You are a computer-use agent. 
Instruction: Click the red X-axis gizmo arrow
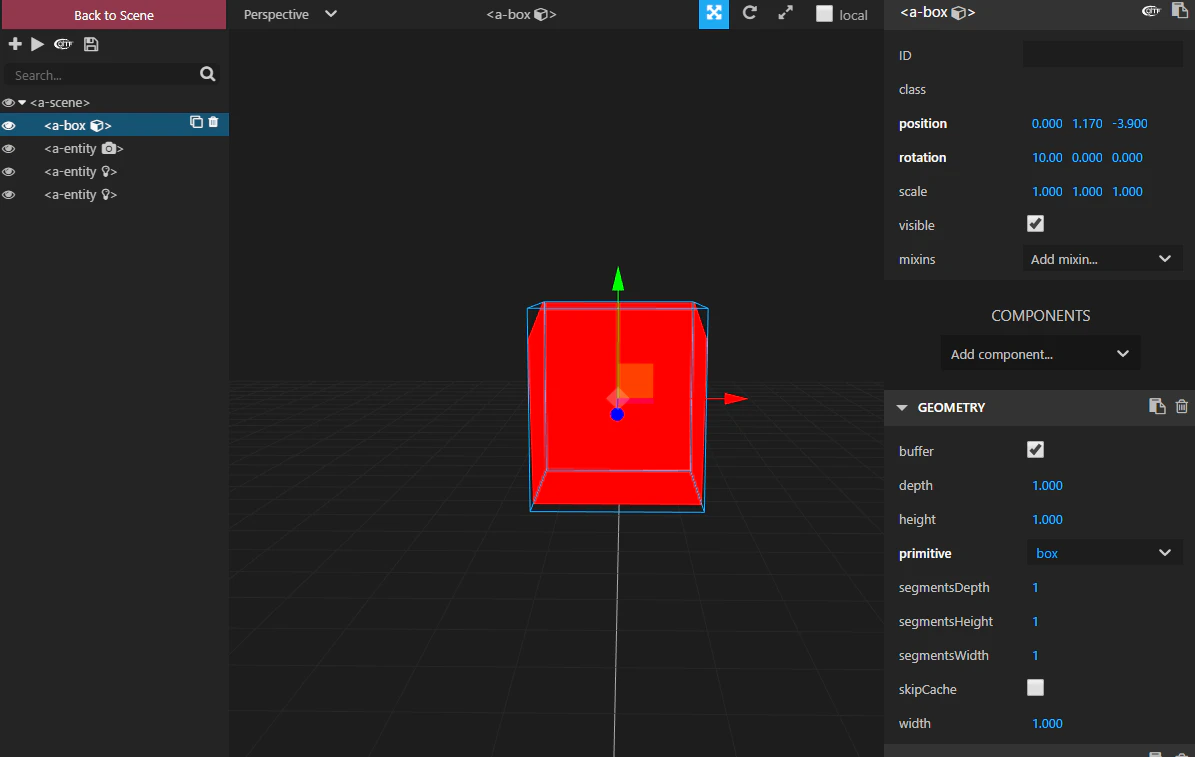point(735,398)
